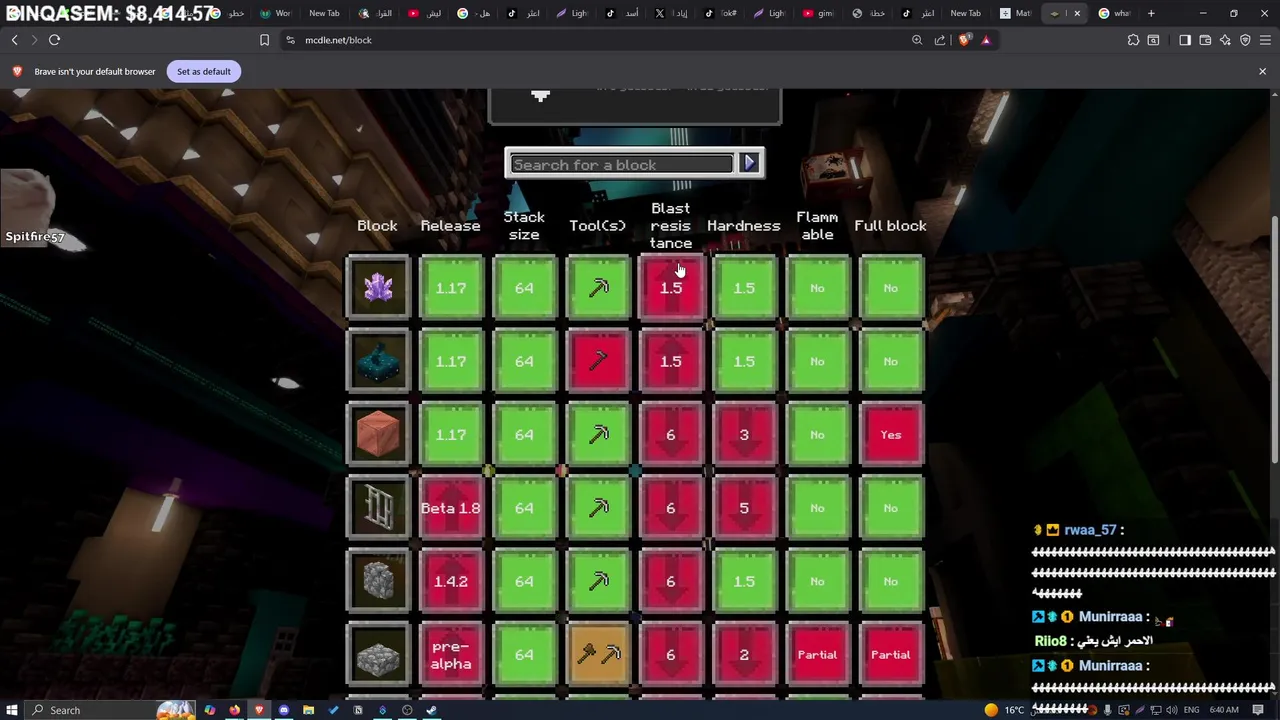The image size is (1280, 720).
Task: Click the 'Partial' full block cell
Action: coord(891,655)
